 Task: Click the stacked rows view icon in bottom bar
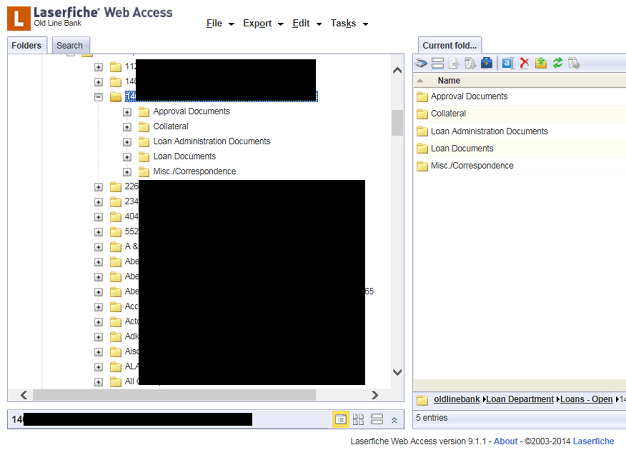377,419
